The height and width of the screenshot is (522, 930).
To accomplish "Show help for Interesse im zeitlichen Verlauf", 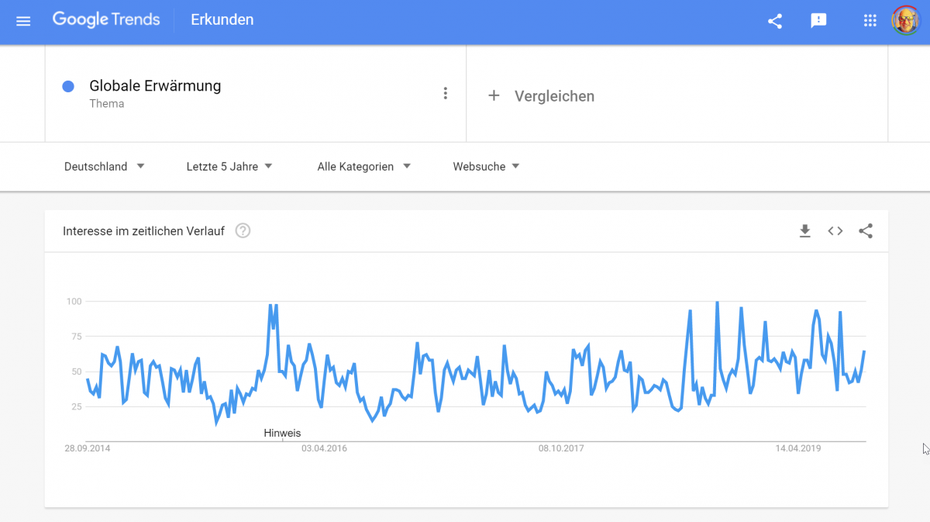I will pos(243,231).
